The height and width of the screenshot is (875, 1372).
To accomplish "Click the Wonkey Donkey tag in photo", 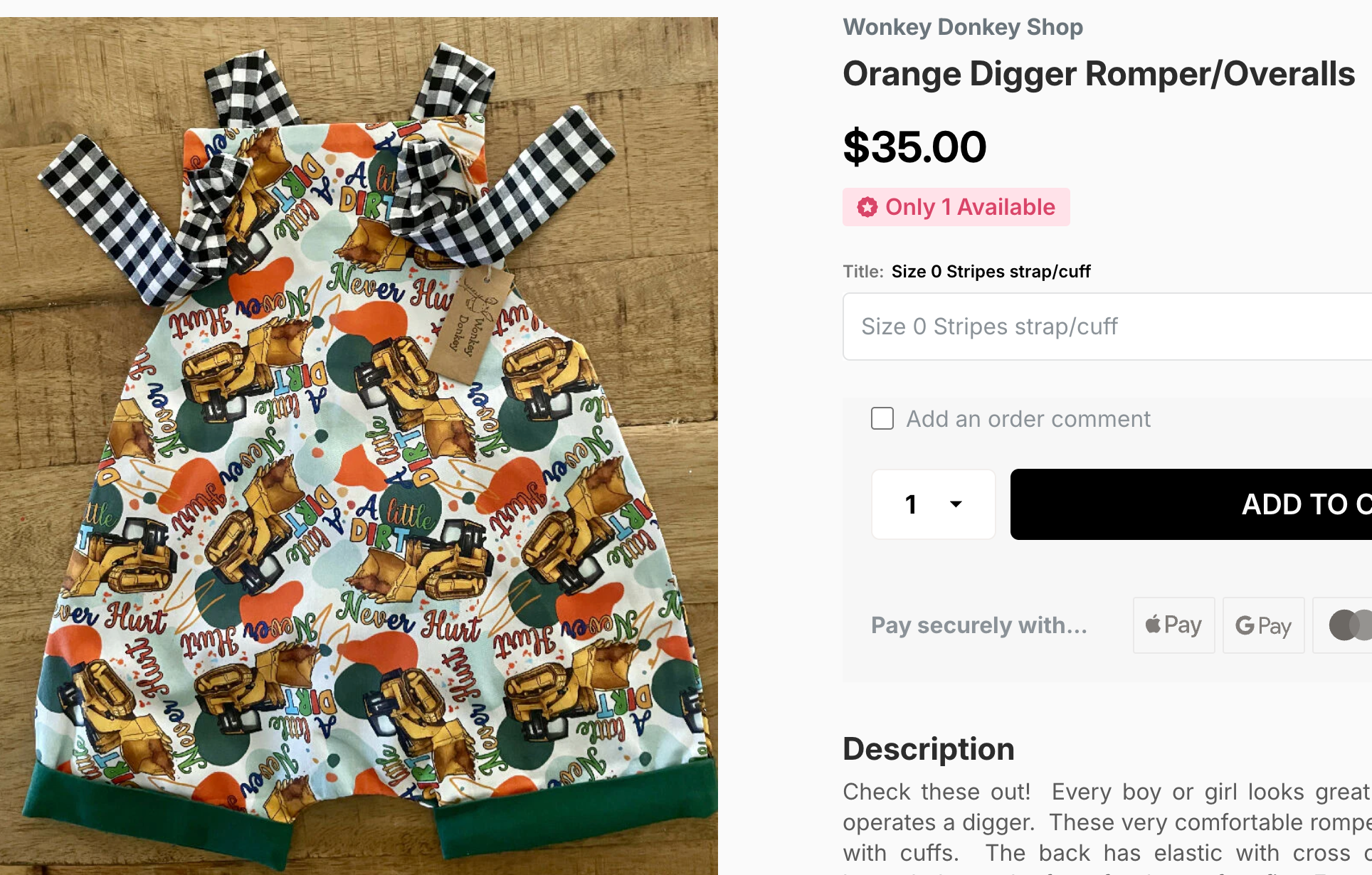I will click(469, 324).
